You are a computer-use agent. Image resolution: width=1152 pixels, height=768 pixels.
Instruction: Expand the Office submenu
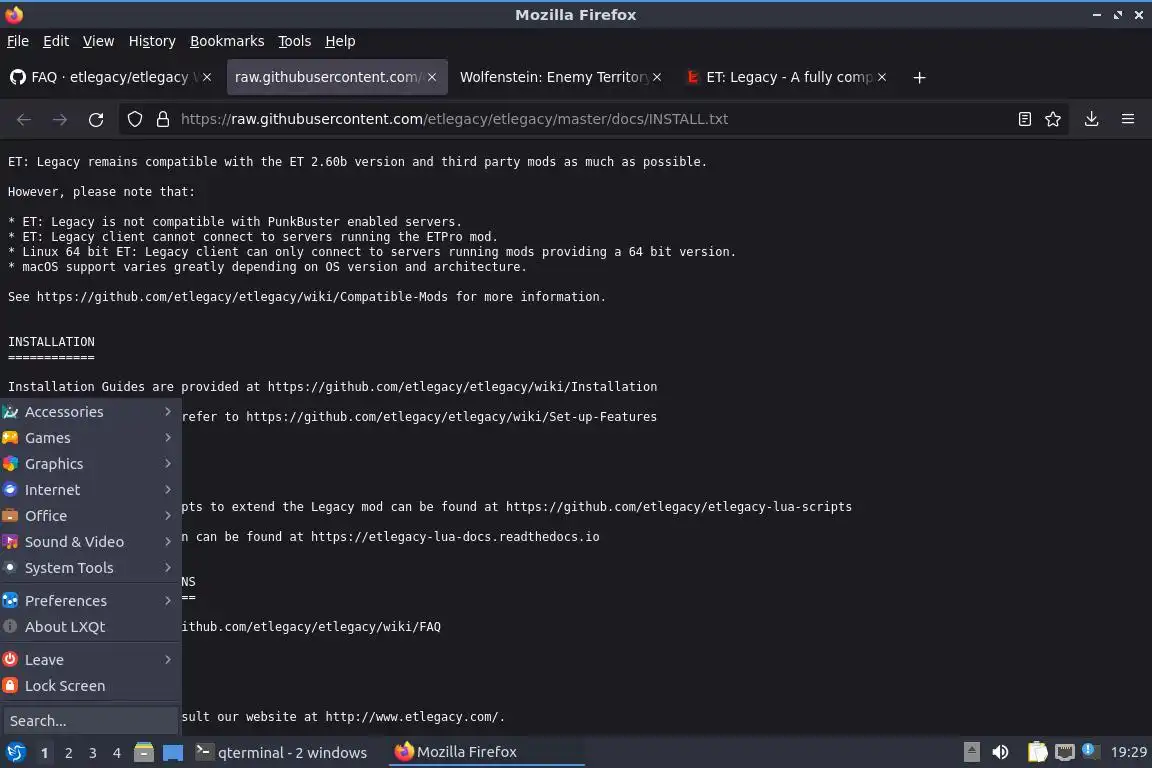click(90, 516)
